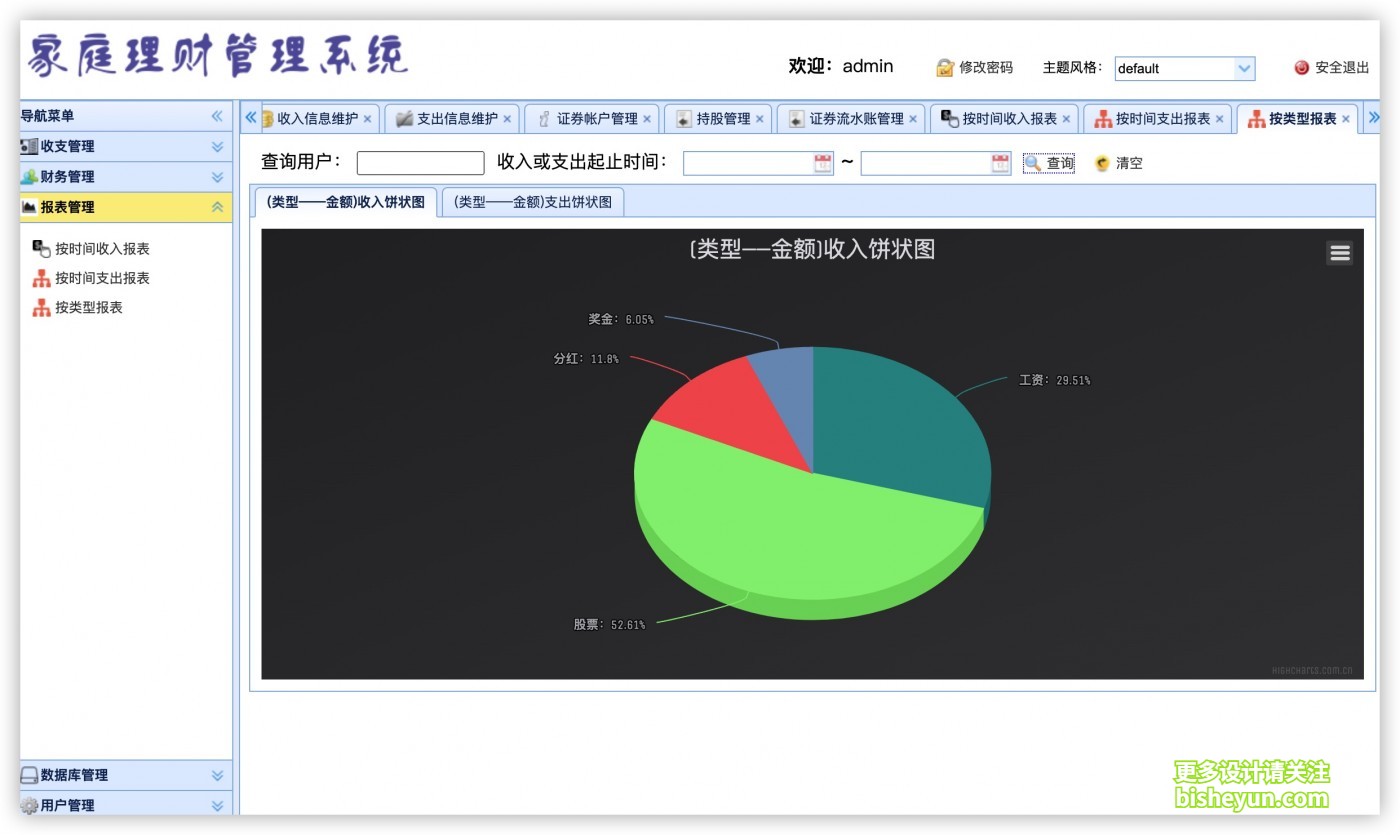
Task: Click the 按时间支出报表 tree icon
Action: click(x=41, y=278)
